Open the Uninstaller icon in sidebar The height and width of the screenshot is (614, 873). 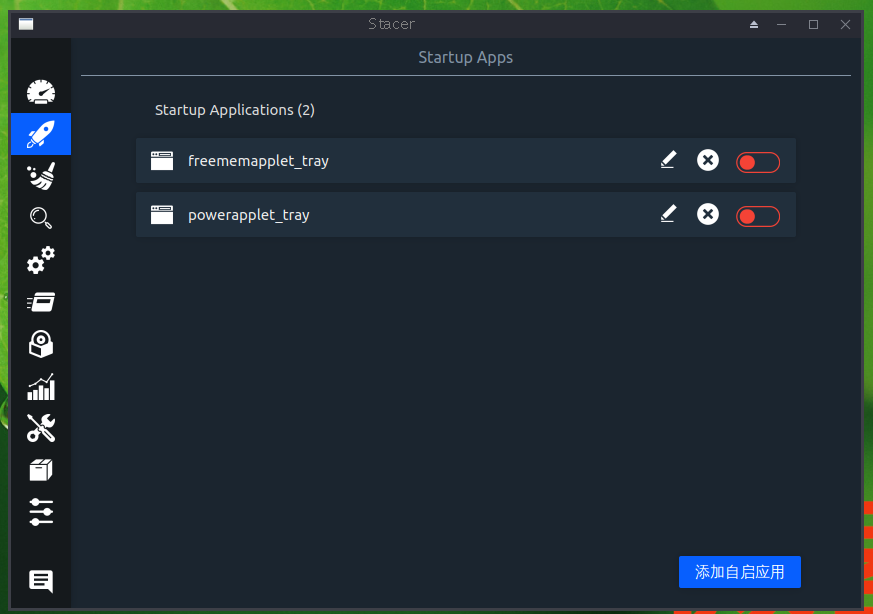[41, 344]
